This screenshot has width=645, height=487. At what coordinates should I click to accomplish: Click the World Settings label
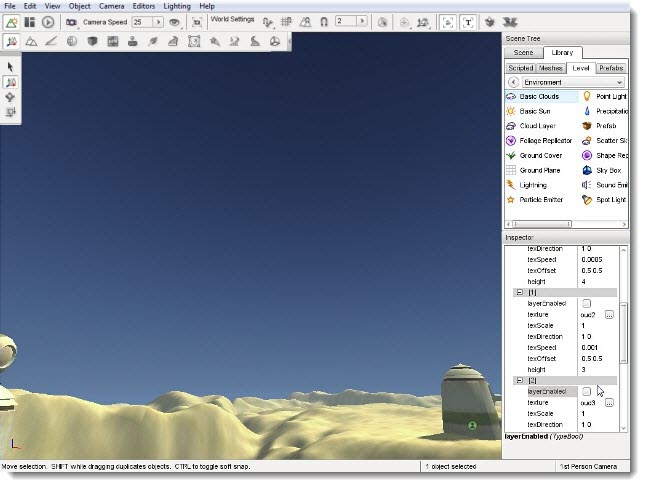(x=230, y=19)
